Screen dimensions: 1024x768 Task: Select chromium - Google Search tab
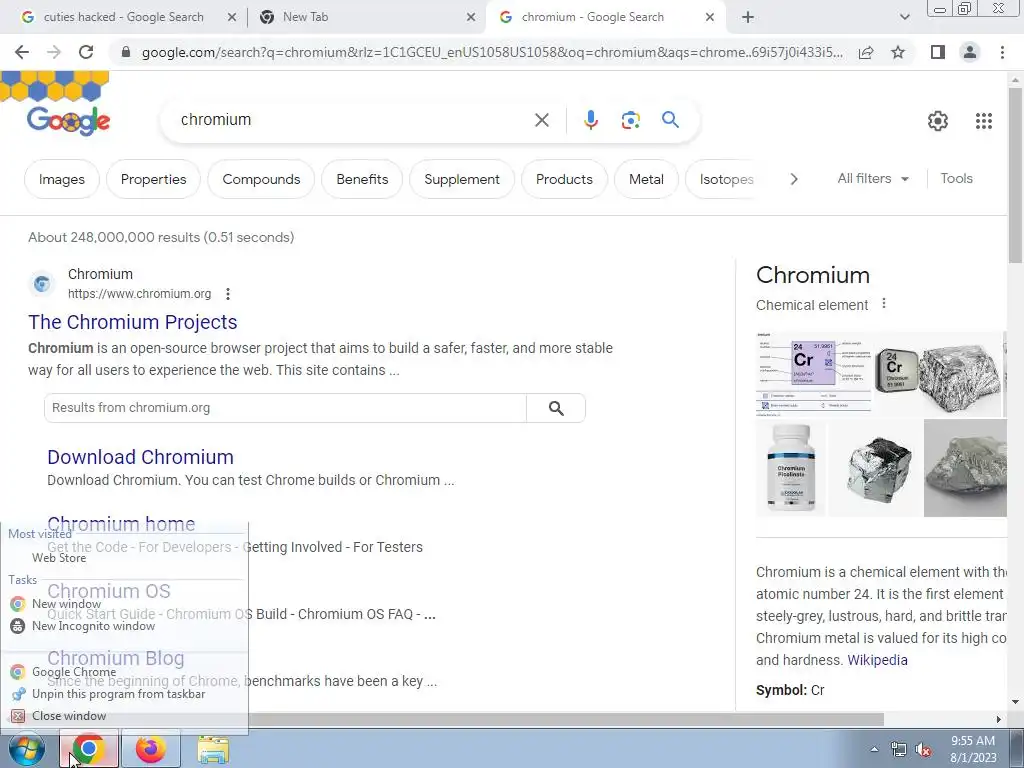point(592,17)
